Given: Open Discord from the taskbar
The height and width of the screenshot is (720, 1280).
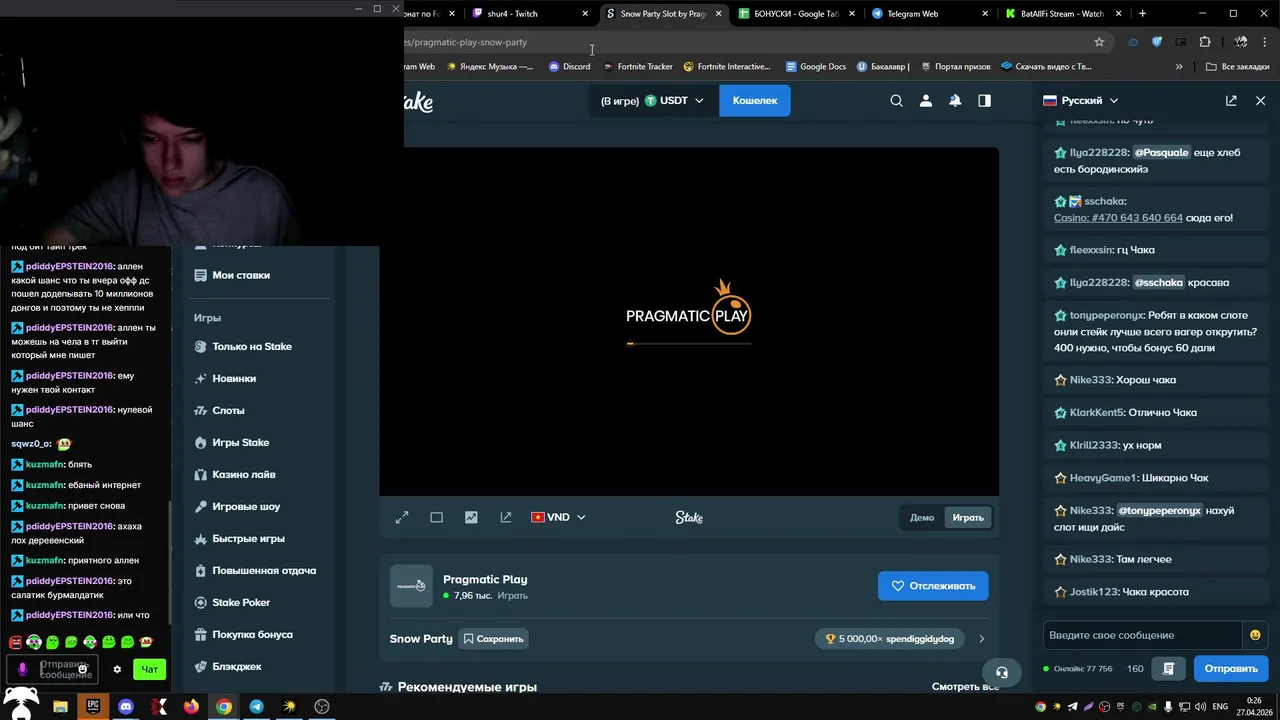Looking at the screenshot, I should (x=125, y=706).
